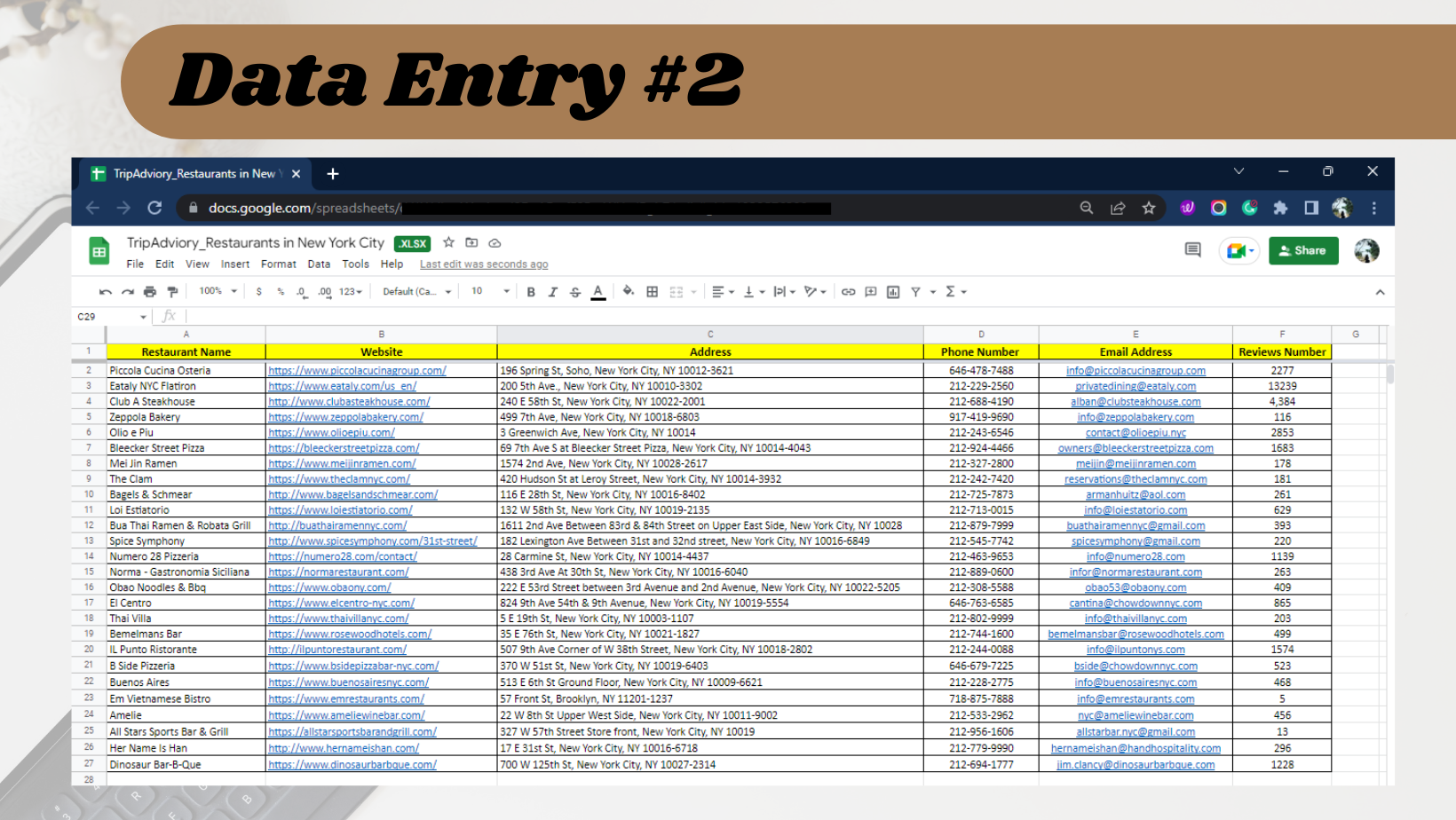
Task: Open the View menu
Action: [197, 264]
